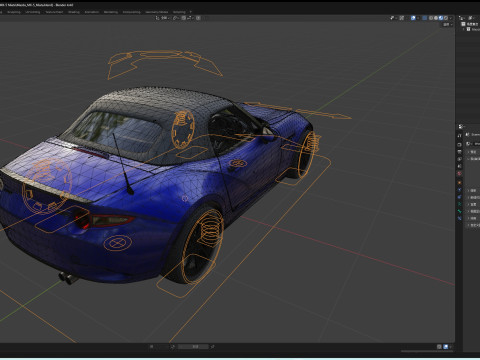Switch to the Texture Paint workspace tab
Screen dimensions: 480x360
click(54, 12)
